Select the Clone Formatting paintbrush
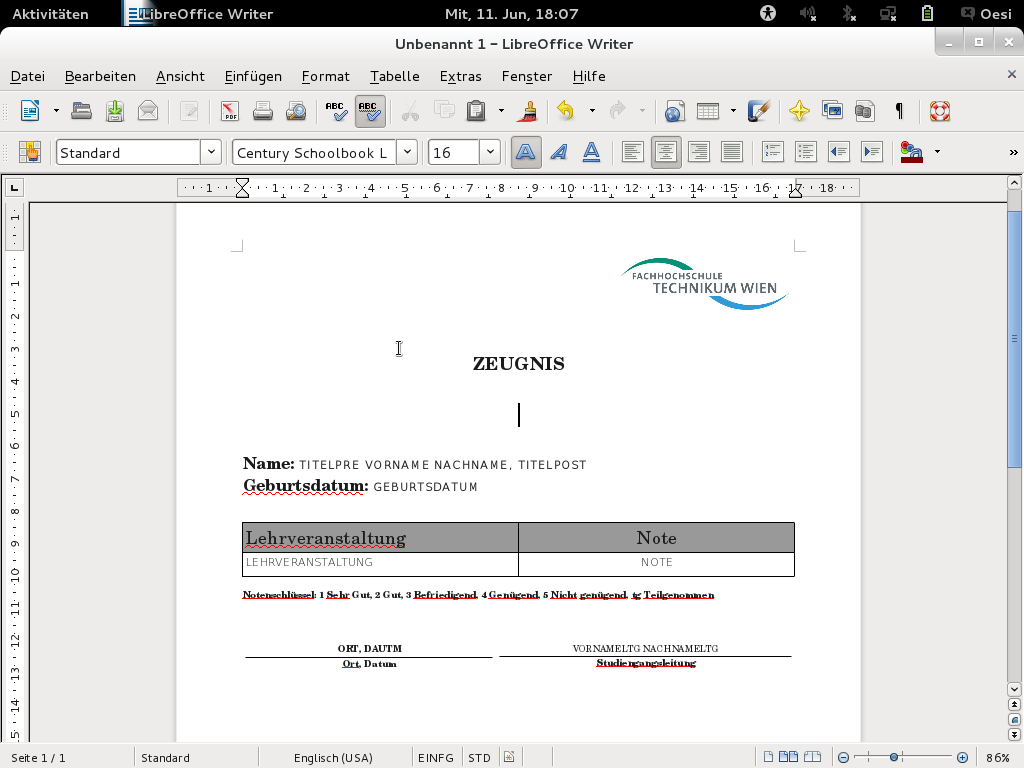The image size is (1024, 768). pos(529,111)
